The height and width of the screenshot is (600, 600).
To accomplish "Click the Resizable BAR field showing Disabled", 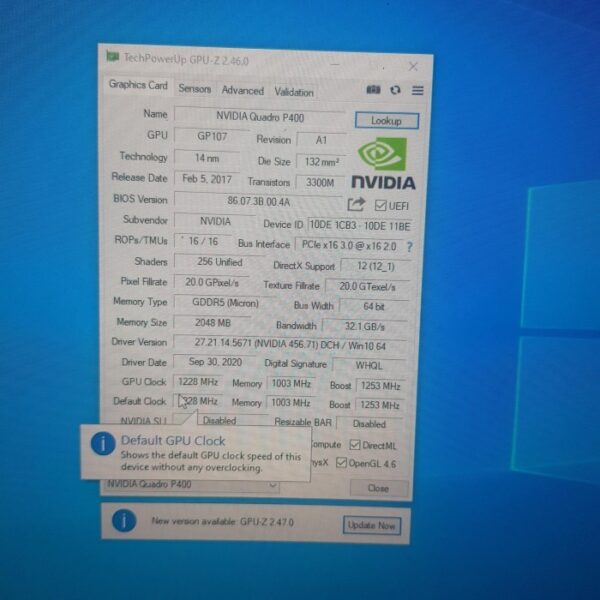I will point(369,424).
